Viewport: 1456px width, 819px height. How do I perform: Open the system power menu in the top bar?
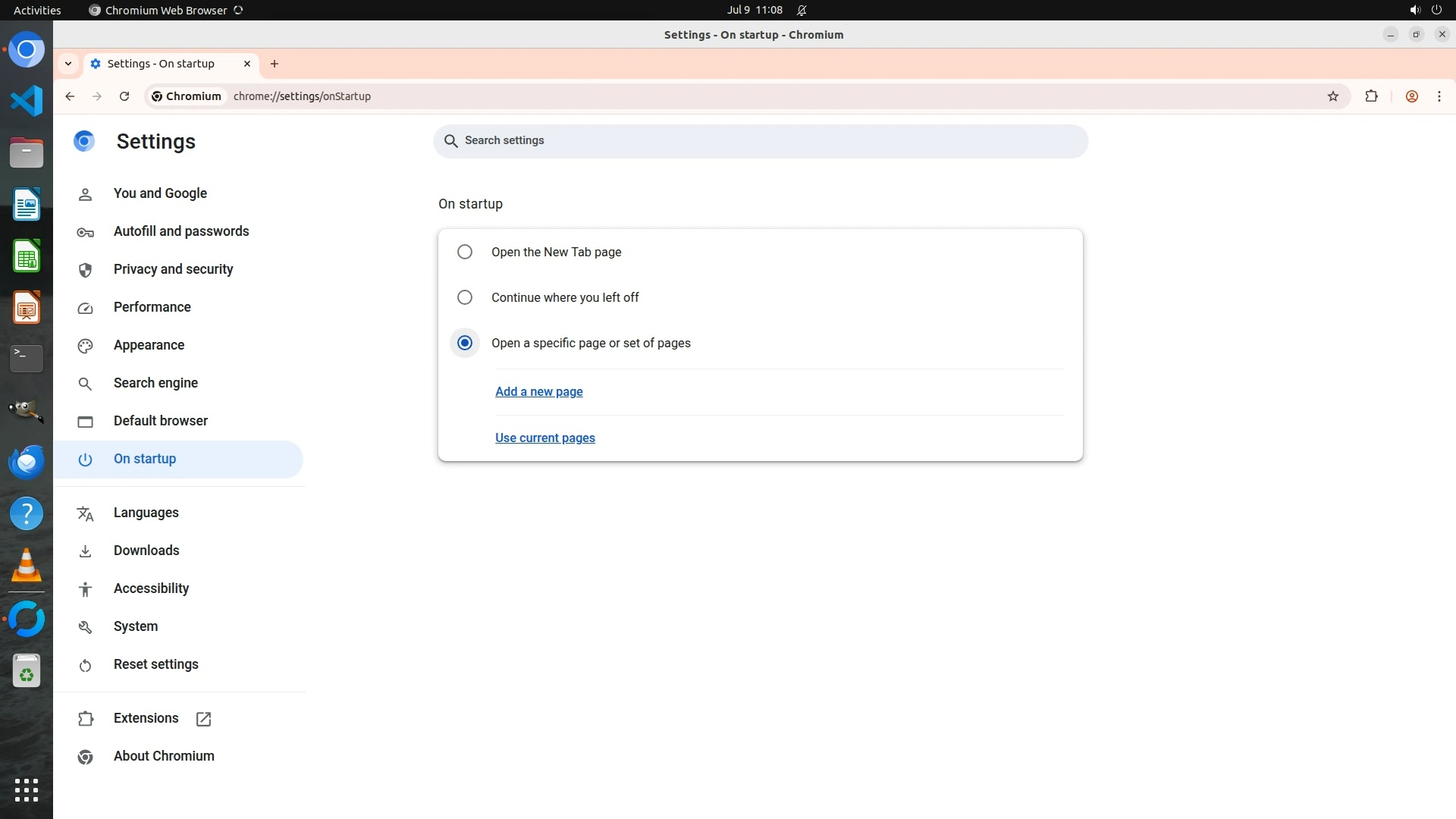[x=1436, y=10]
